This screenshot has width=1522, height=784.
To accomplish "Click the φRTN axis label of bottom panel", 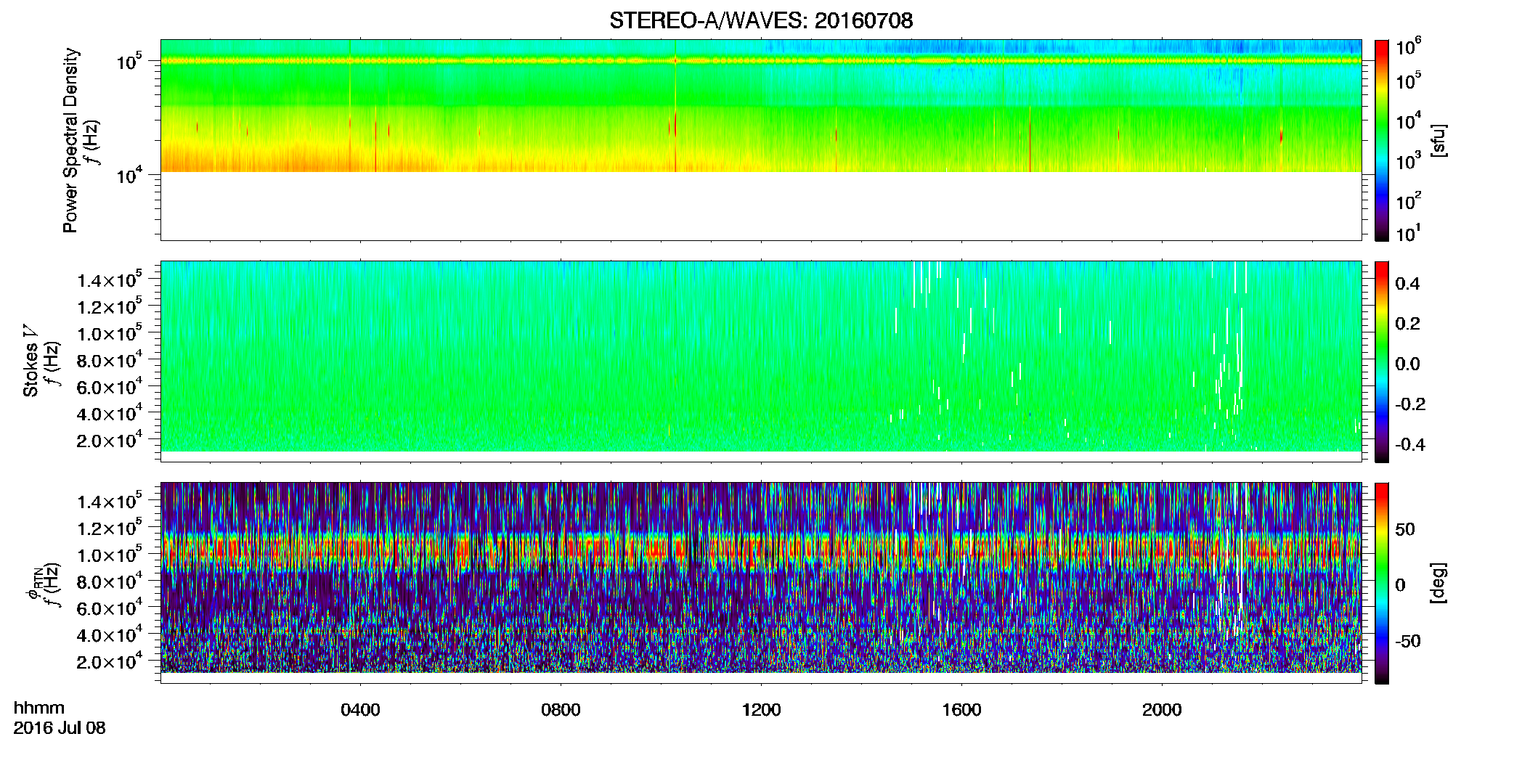I will tap(33, 582).
